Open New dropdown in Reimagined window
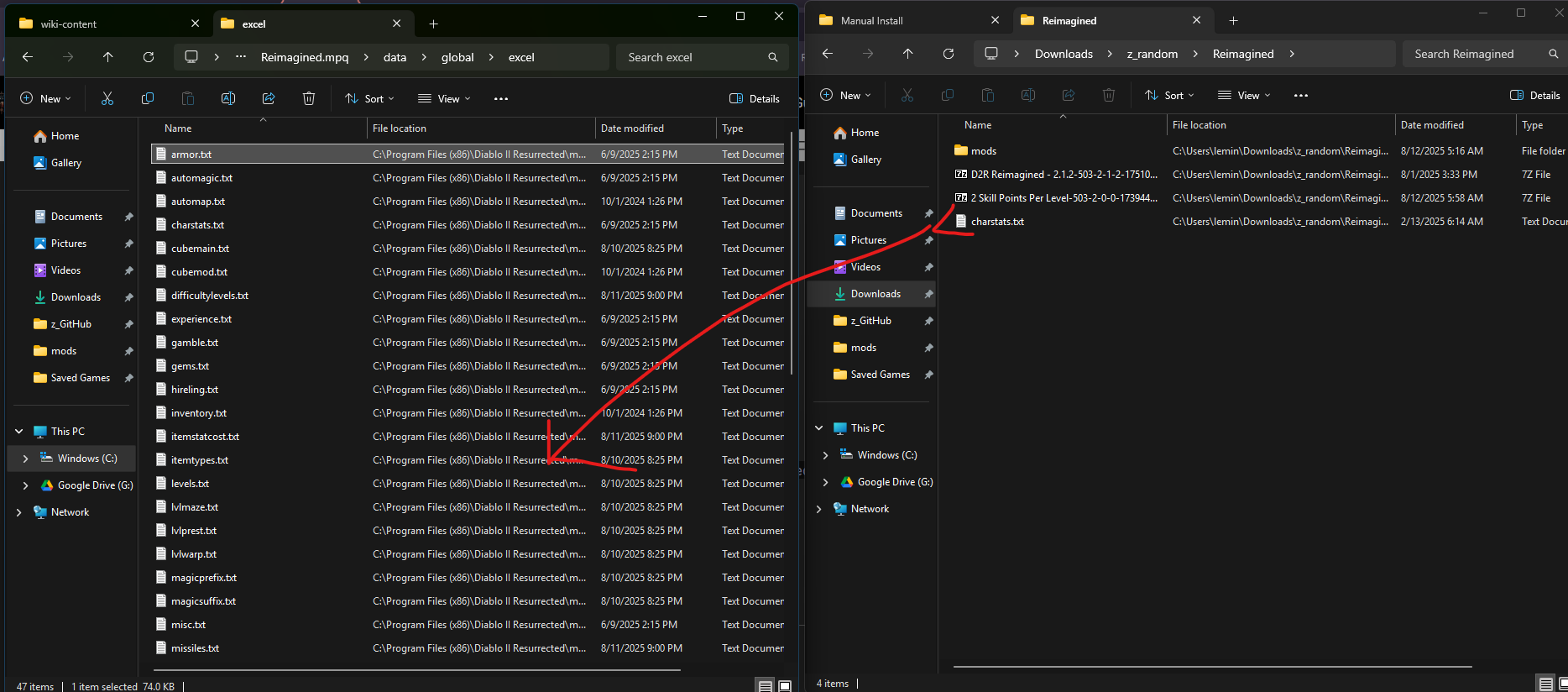 (845, 95)
